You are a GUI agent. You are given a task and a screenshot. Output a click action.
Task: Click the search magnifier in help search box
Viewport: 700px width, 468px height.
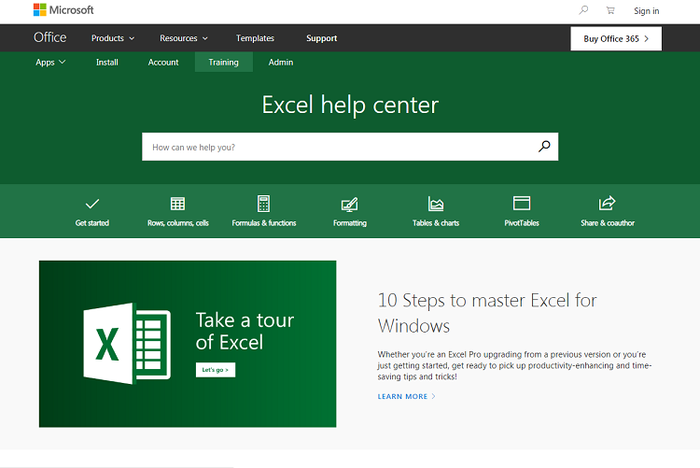point(544,146)
